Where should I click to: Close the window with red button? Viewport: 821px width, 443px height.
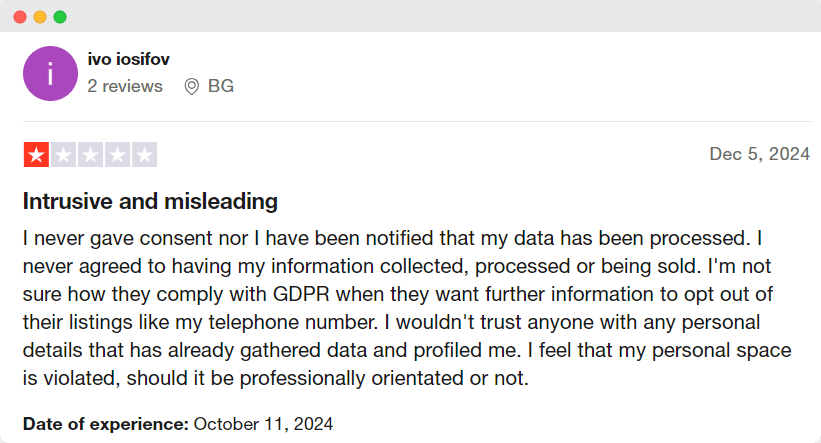click(x=21, y=17)
